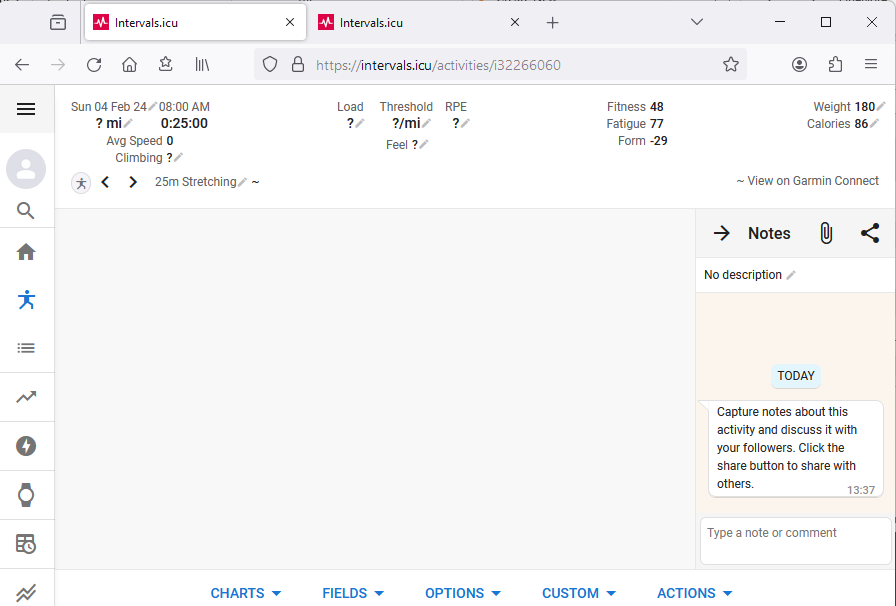Expand the CHARTS dropdown
The width and height of the screenshot is (896, 606).
246,593
